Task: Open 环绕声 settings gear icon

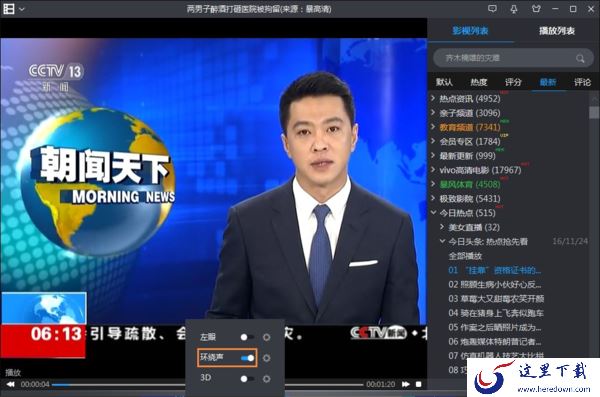Action: point(267,358)
